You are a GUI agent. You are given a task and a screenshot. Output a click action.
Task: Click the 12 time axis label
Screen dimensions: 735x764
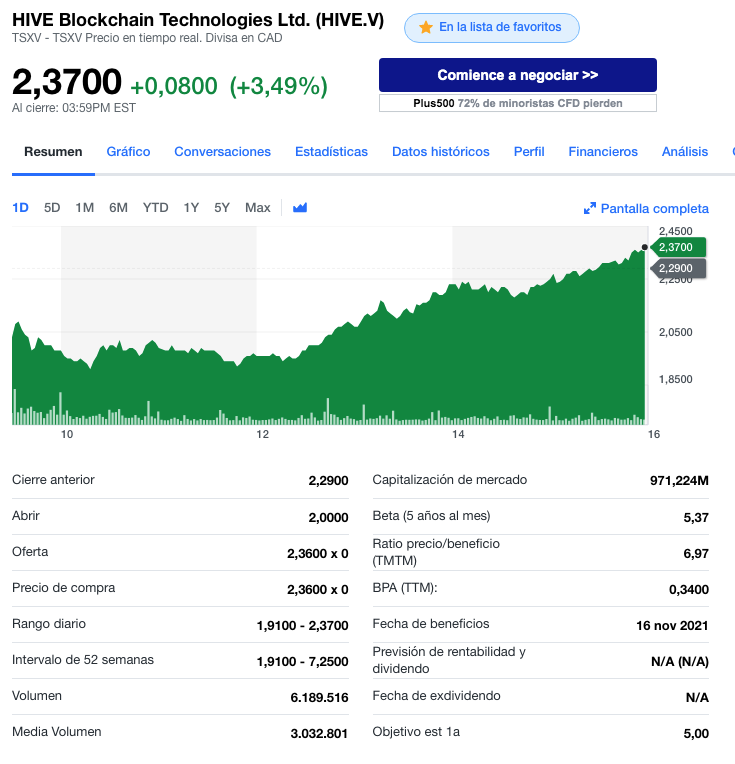tap(263, 434)
